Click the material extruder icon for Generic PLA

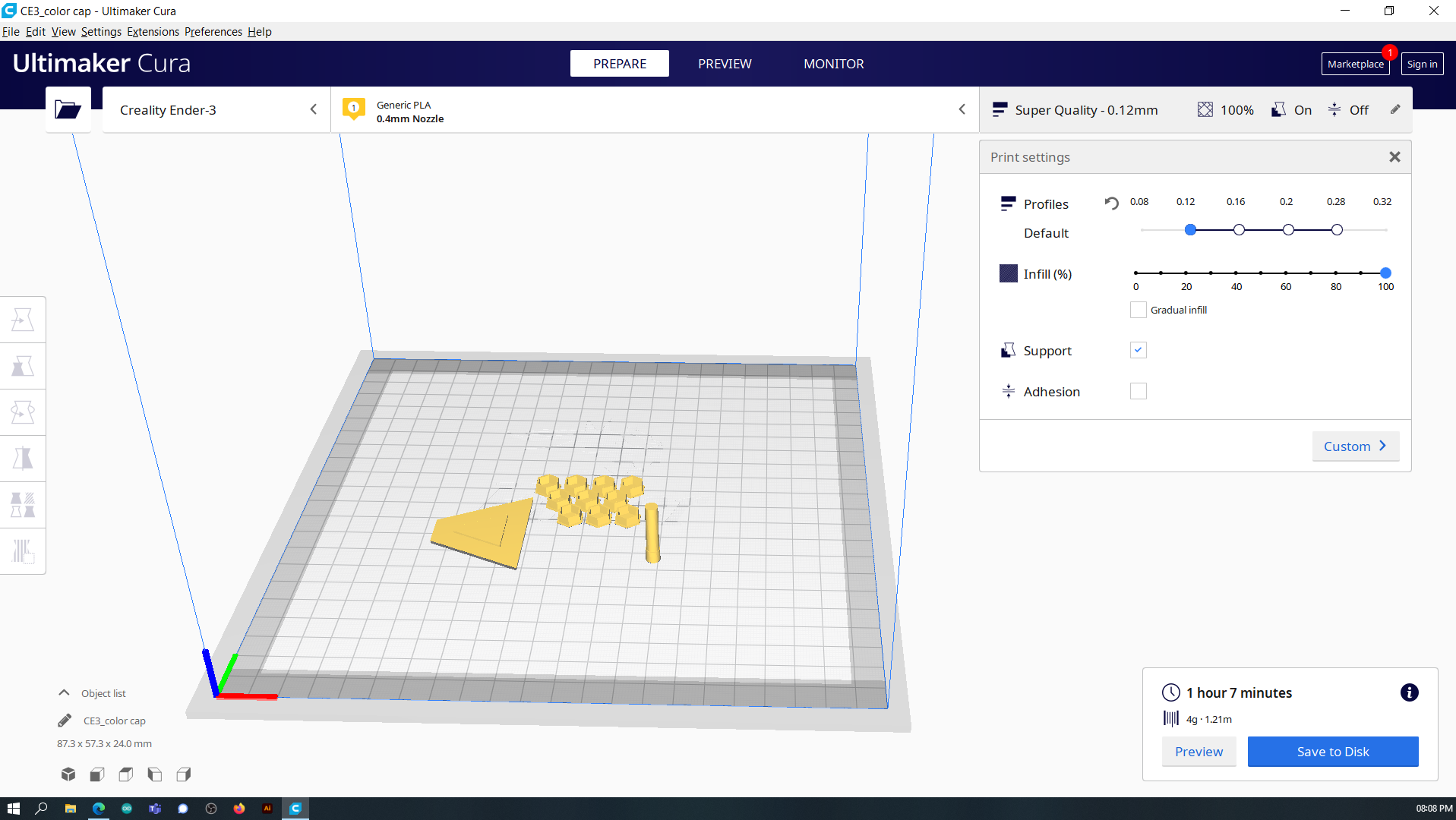354,109
